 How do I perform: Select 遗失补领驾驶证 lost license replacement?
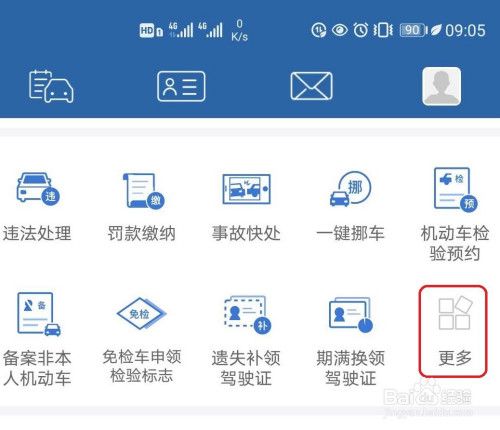247,315
